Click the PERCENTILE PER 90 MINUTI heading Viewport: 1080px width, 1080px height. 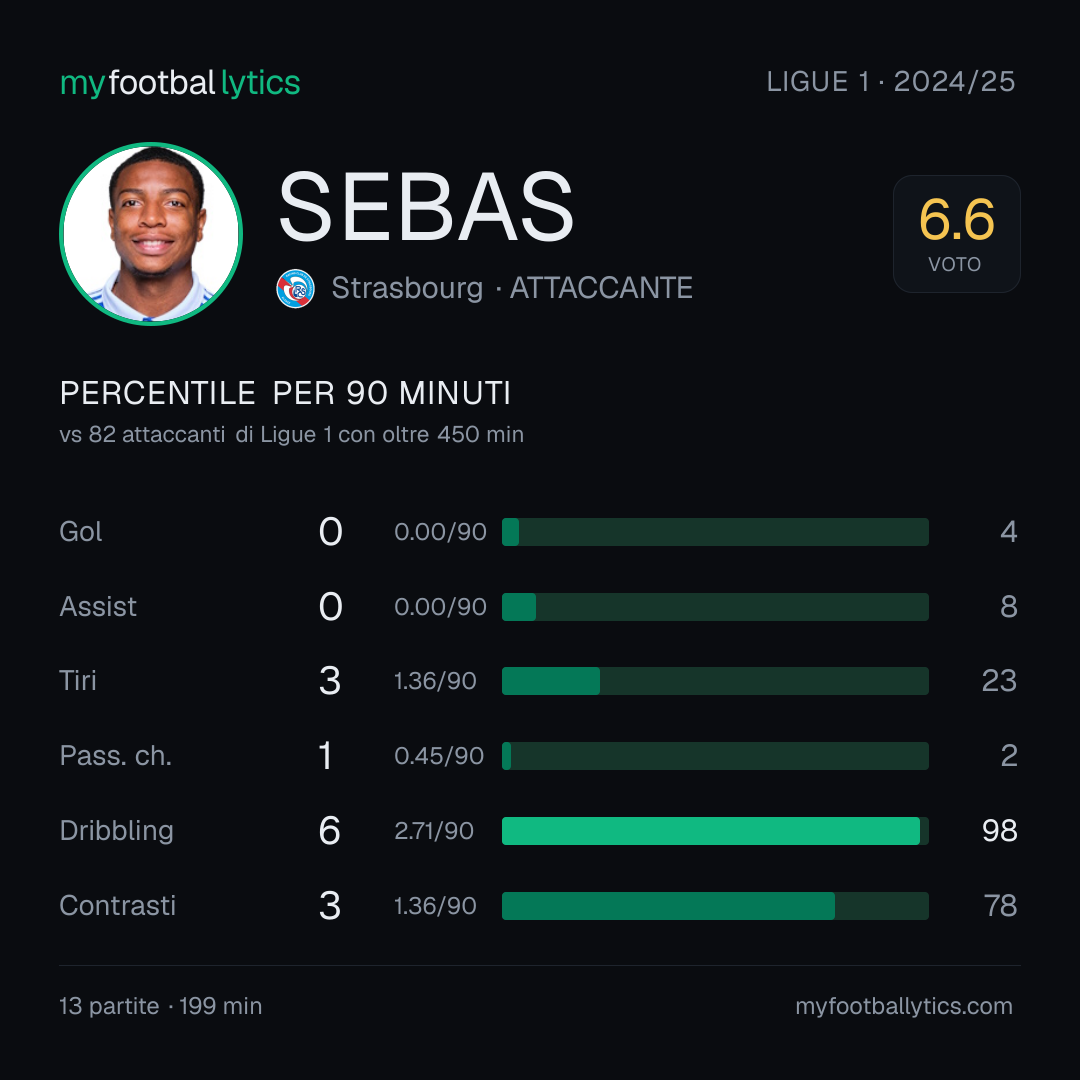pos(285,393)
